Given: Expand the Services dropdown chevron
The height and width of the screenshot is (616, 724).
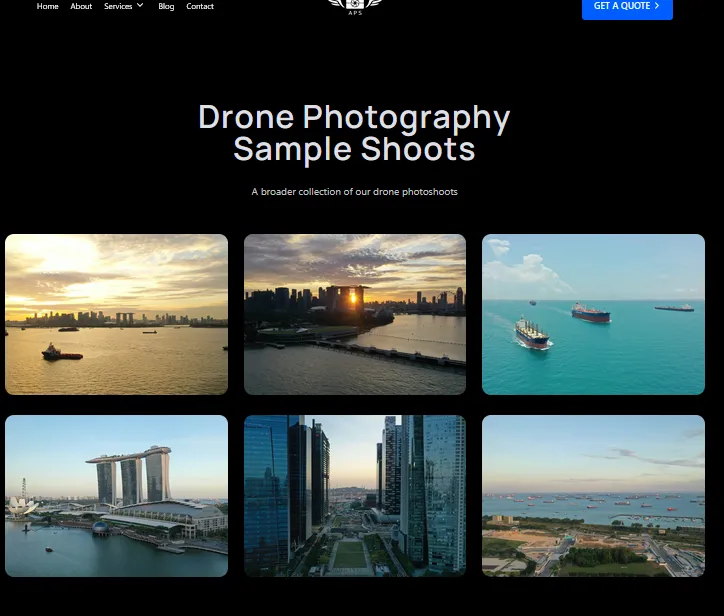Looking at the screenshot, I should (x=140, y=6).
